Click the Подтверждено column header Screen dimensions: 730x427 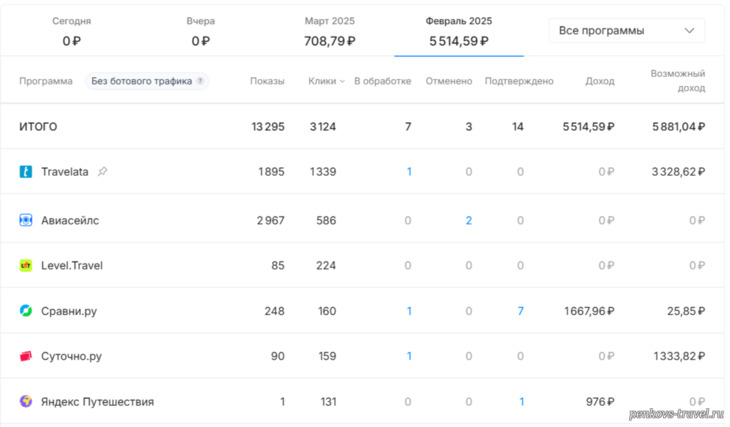pyautogui.click(x=519, y=81)
